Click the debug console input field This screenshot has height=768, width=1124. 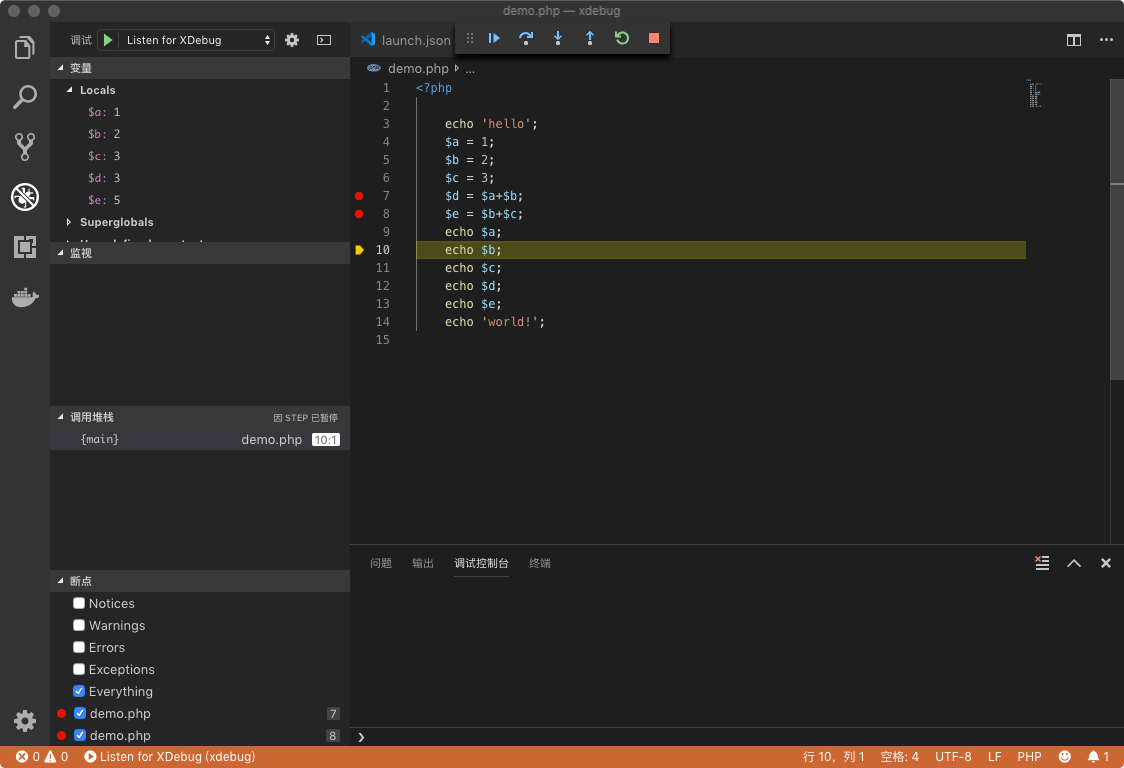[700, 737]
